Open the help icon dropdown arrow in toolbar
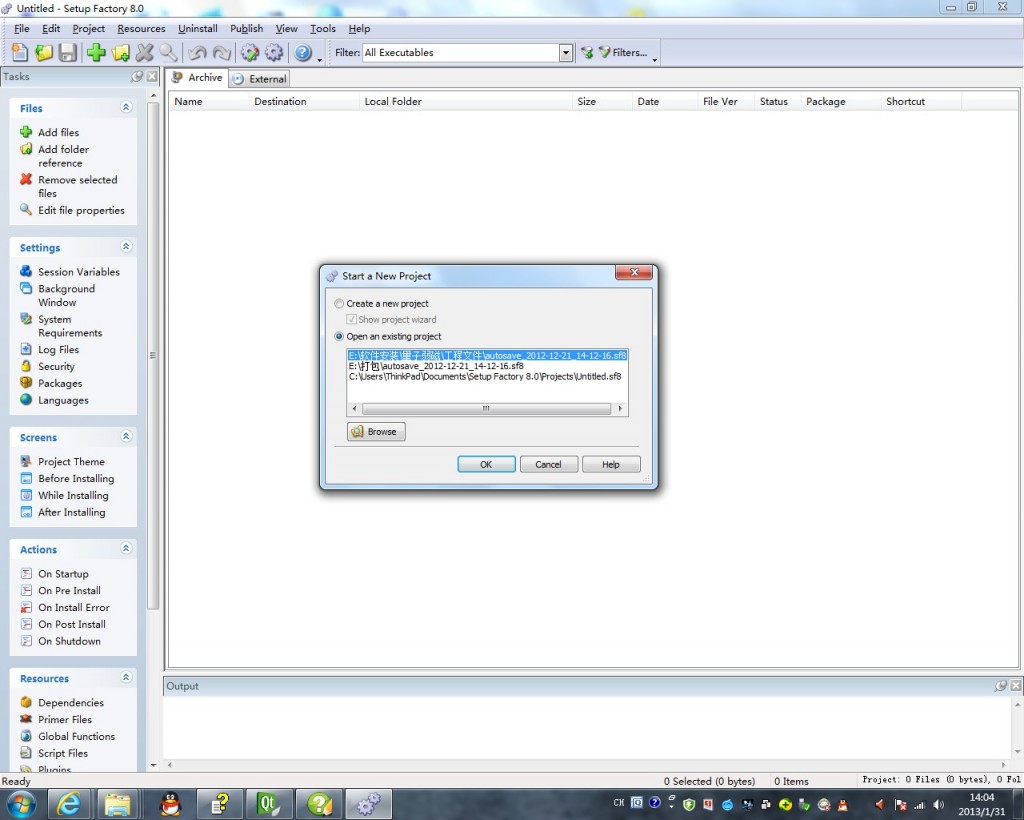Viewport: 1024px width, 820px height. [319, 59]
